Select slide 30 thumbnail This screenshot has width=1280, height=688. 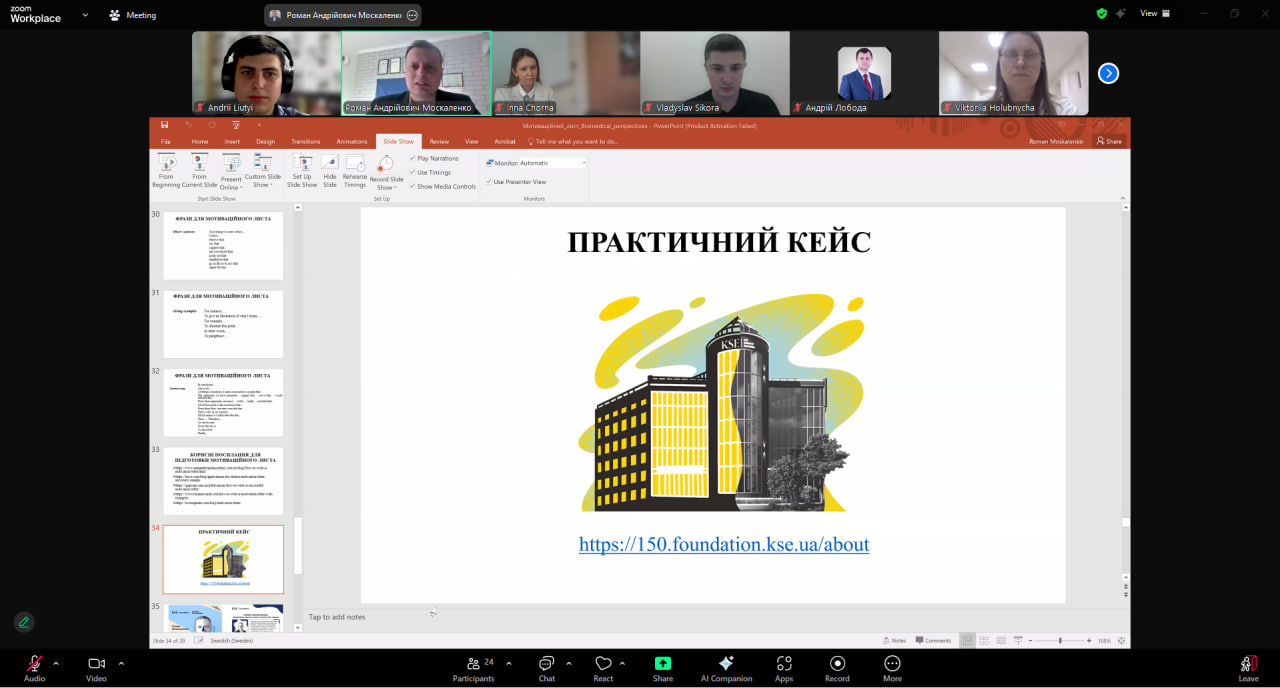pyautogui.click(x=223, y=245)
